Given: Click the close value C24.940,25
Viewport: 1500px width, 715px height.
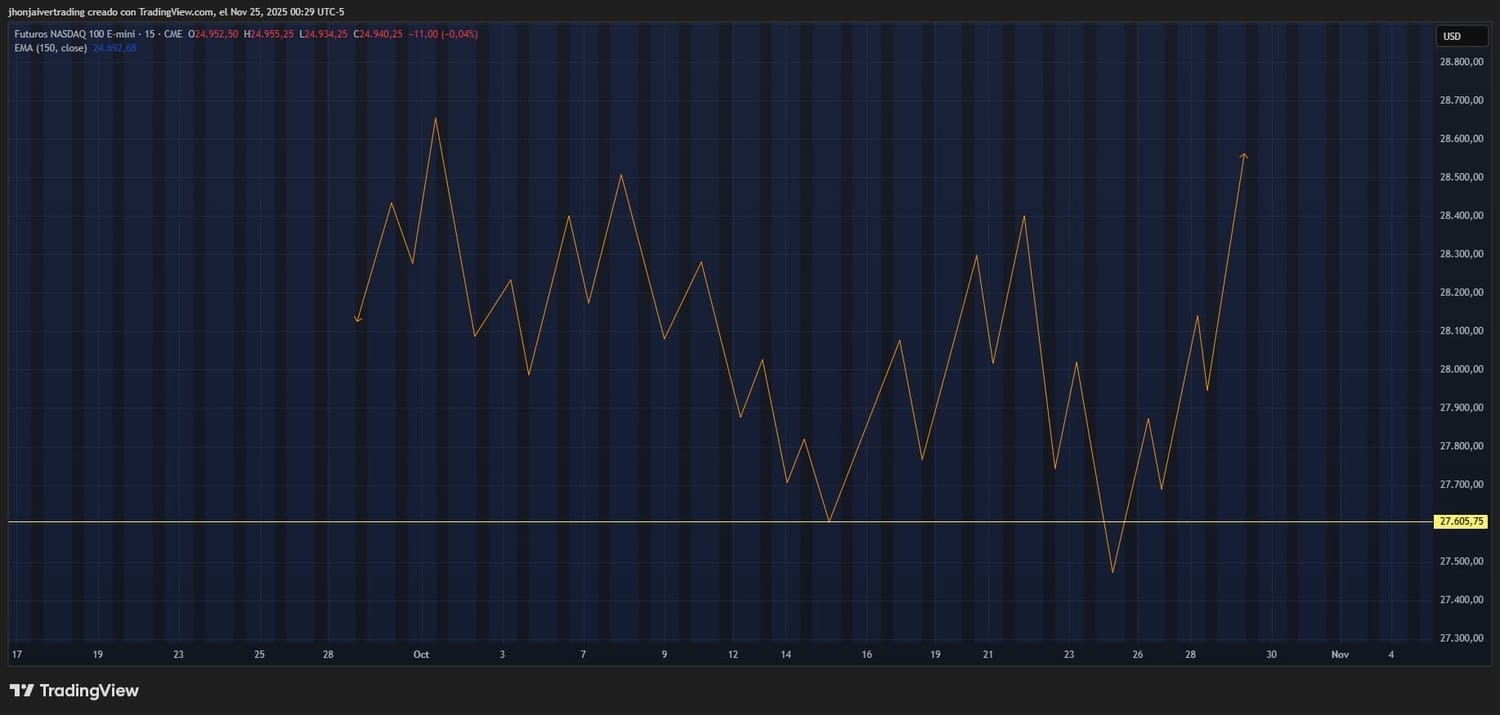Looking at the screenshot, I should tap(378, 34).
